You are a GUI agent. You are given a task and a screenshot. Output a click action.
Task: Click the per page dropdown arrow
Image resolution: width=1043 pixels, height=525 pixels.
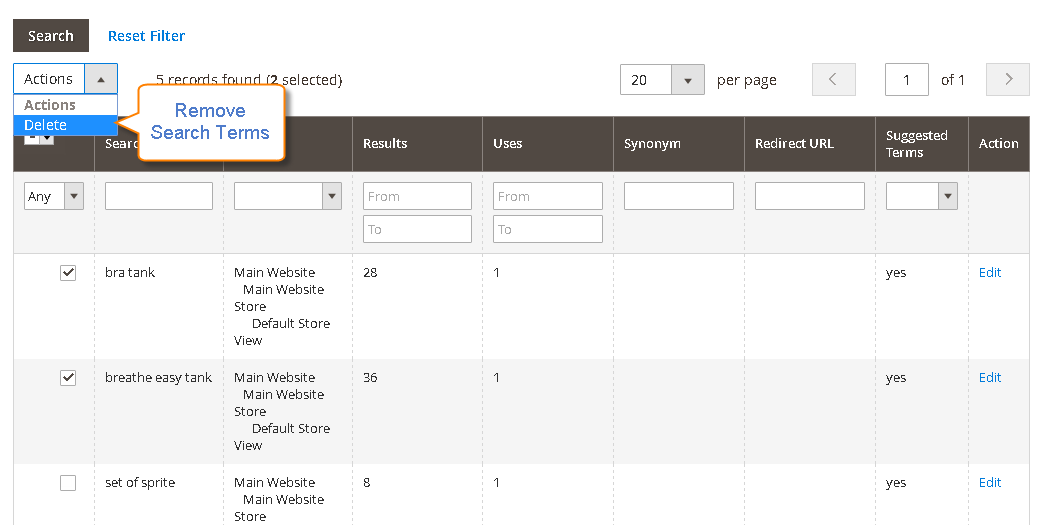click(x=688, y=80)
